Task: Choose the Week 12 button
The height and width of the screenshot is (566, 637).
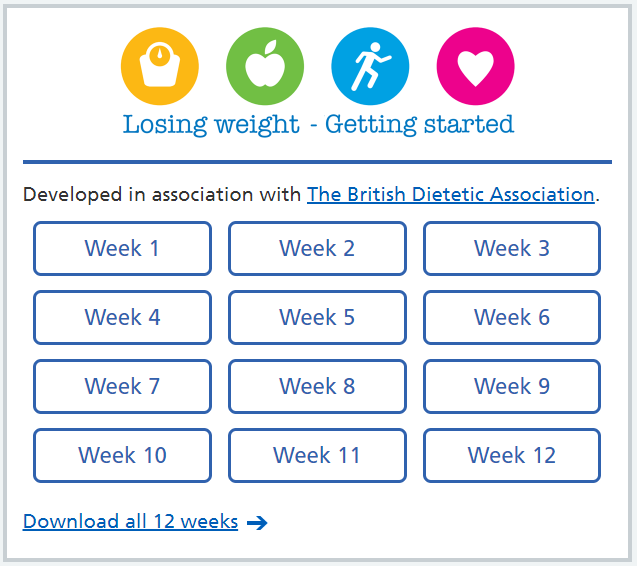Action: 512,455
